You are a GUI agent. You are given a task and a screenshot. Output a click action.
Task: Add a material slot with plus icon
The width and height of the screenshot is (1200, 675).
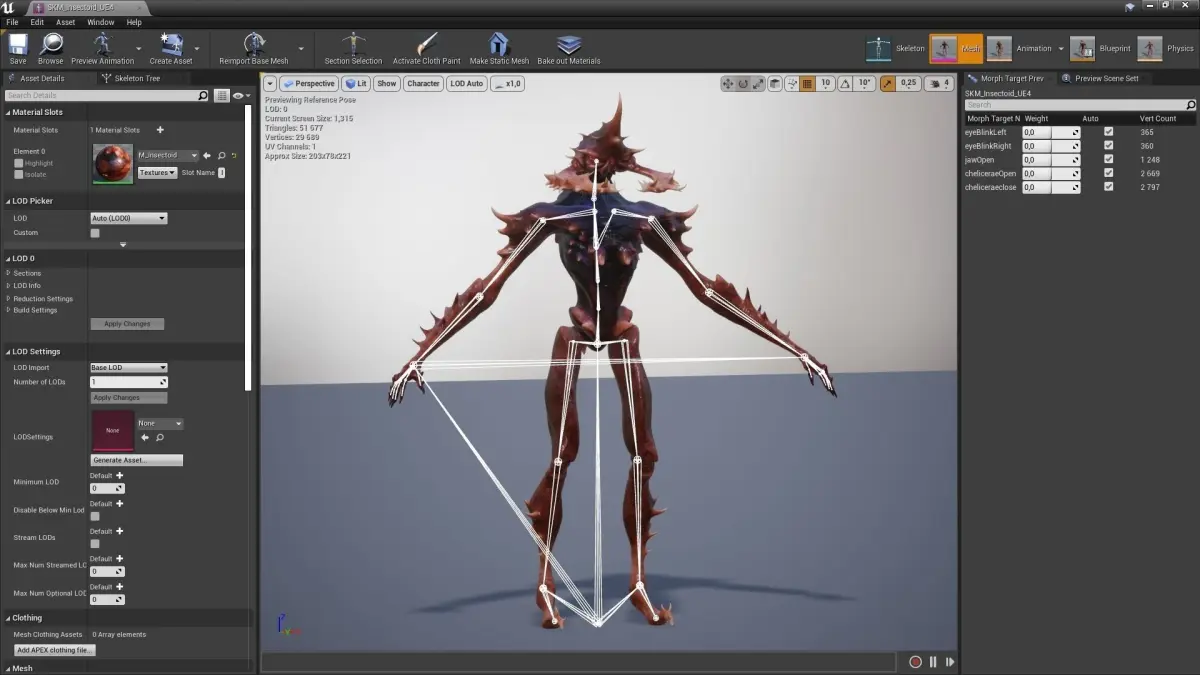tap(160, 130)
